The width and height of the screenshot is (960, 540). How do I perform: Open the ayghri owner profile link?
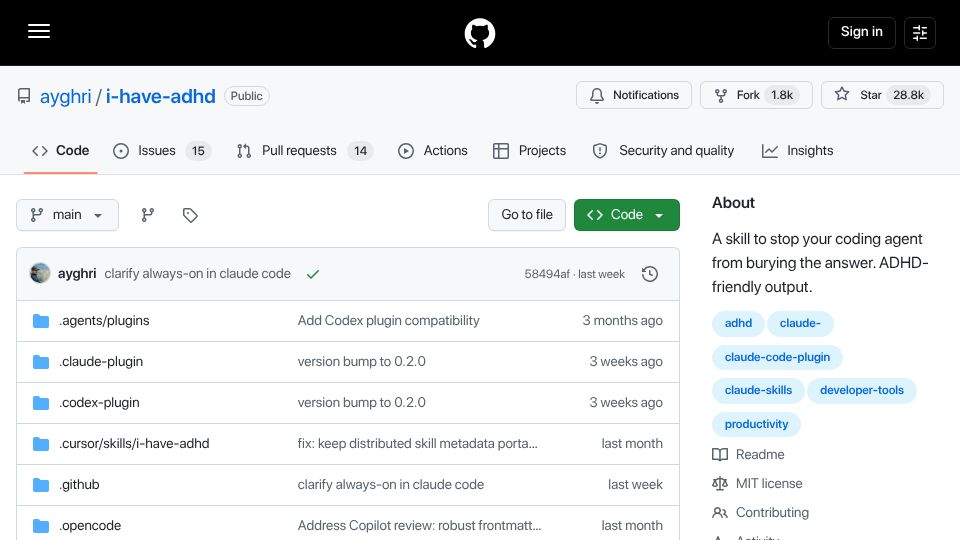coord(66,96)
